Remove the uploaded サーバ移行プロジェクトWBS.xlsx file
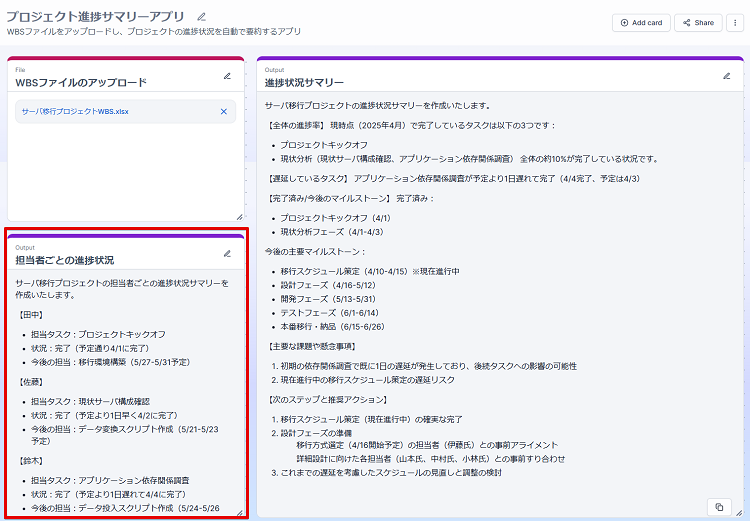Screen dimensions: 750x521 click(x=223, y=111)
